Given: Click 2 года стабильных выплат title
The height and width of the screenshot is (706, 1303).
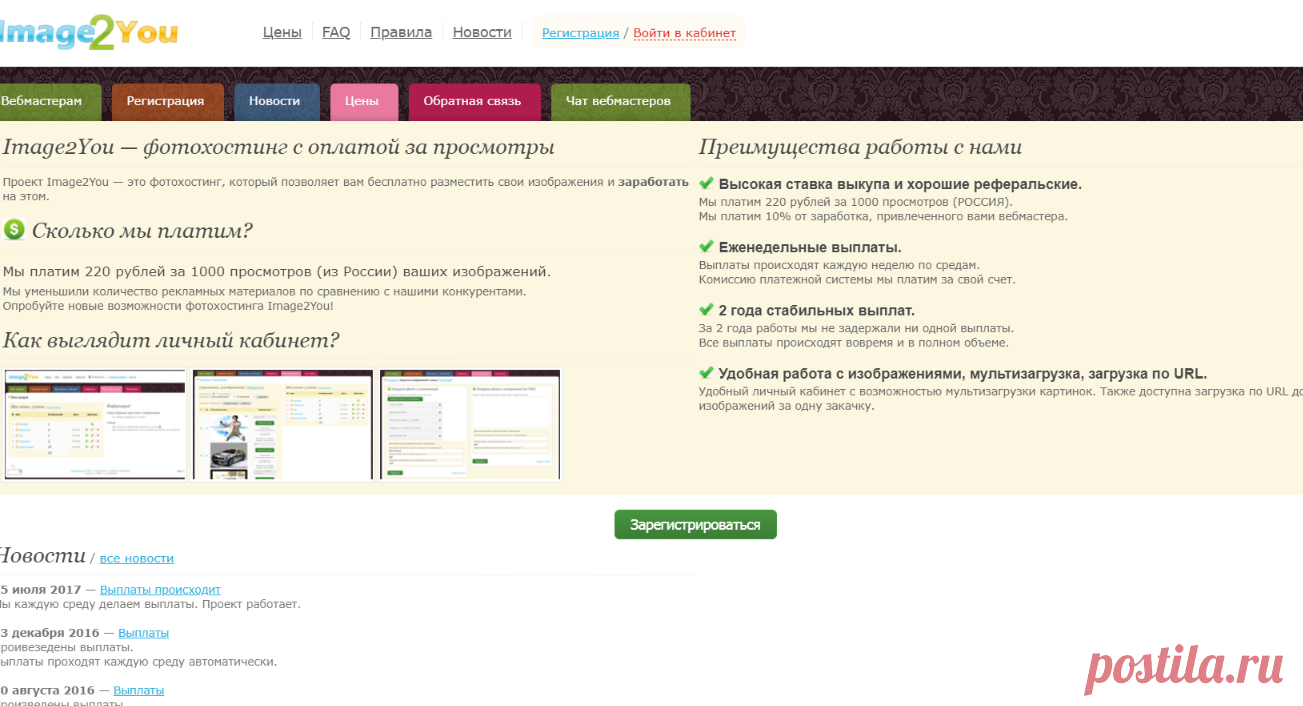Looking at the screenshot, I should pyautogui.click(x=816, y=310).
